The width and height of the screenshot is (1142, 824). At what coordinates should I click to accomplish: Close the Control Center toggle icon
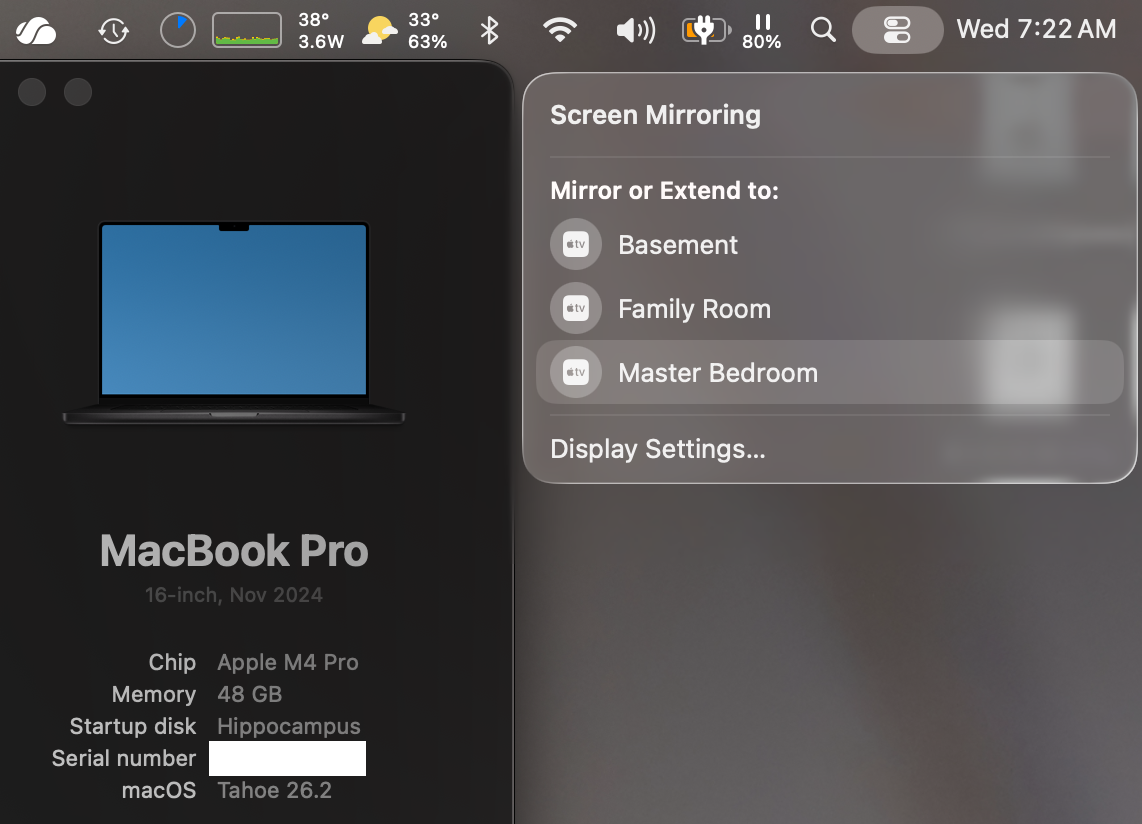click(x=897, y=31)
